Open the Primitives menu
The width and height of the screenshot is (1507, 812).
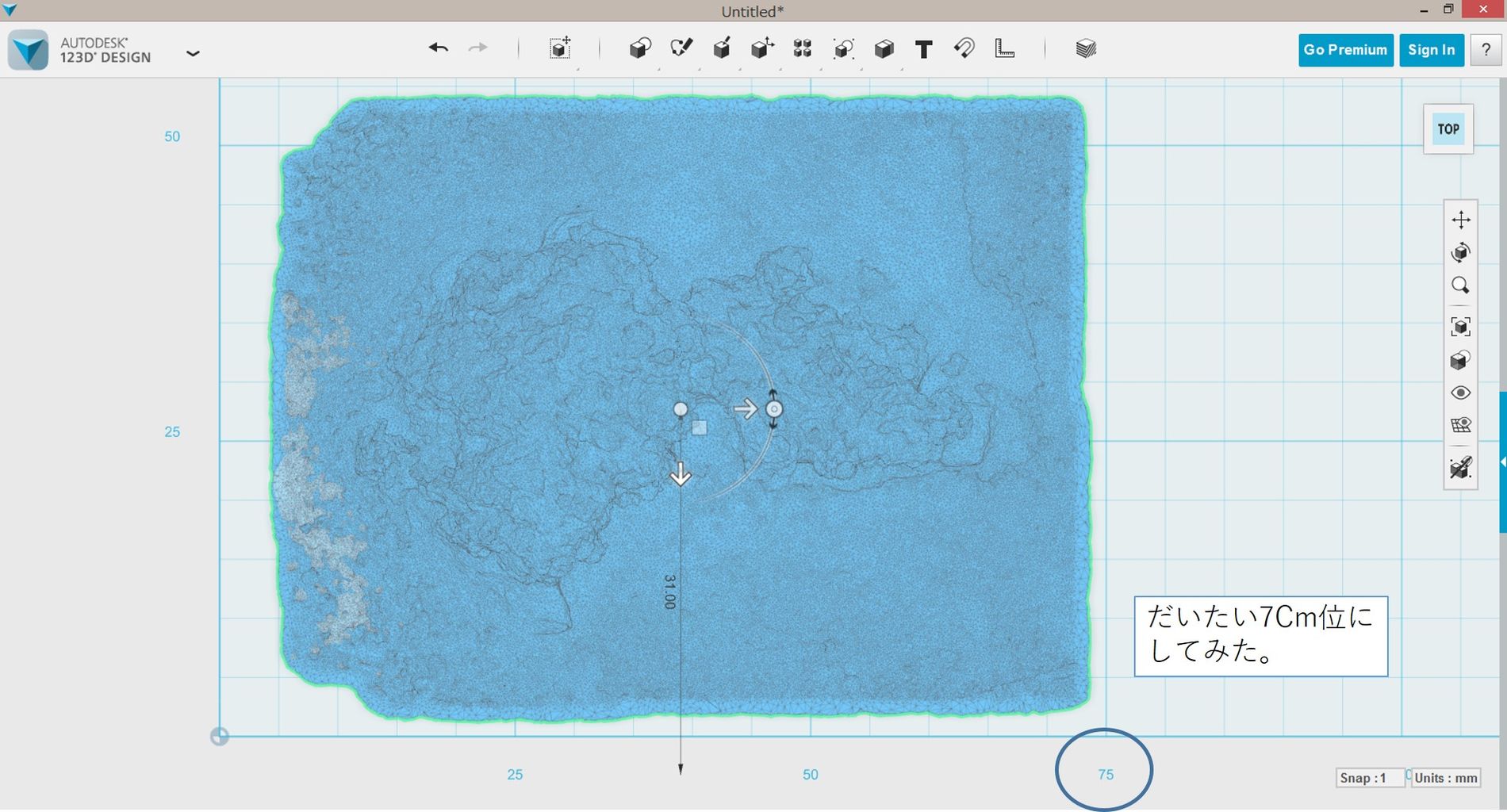pos(640,49)
